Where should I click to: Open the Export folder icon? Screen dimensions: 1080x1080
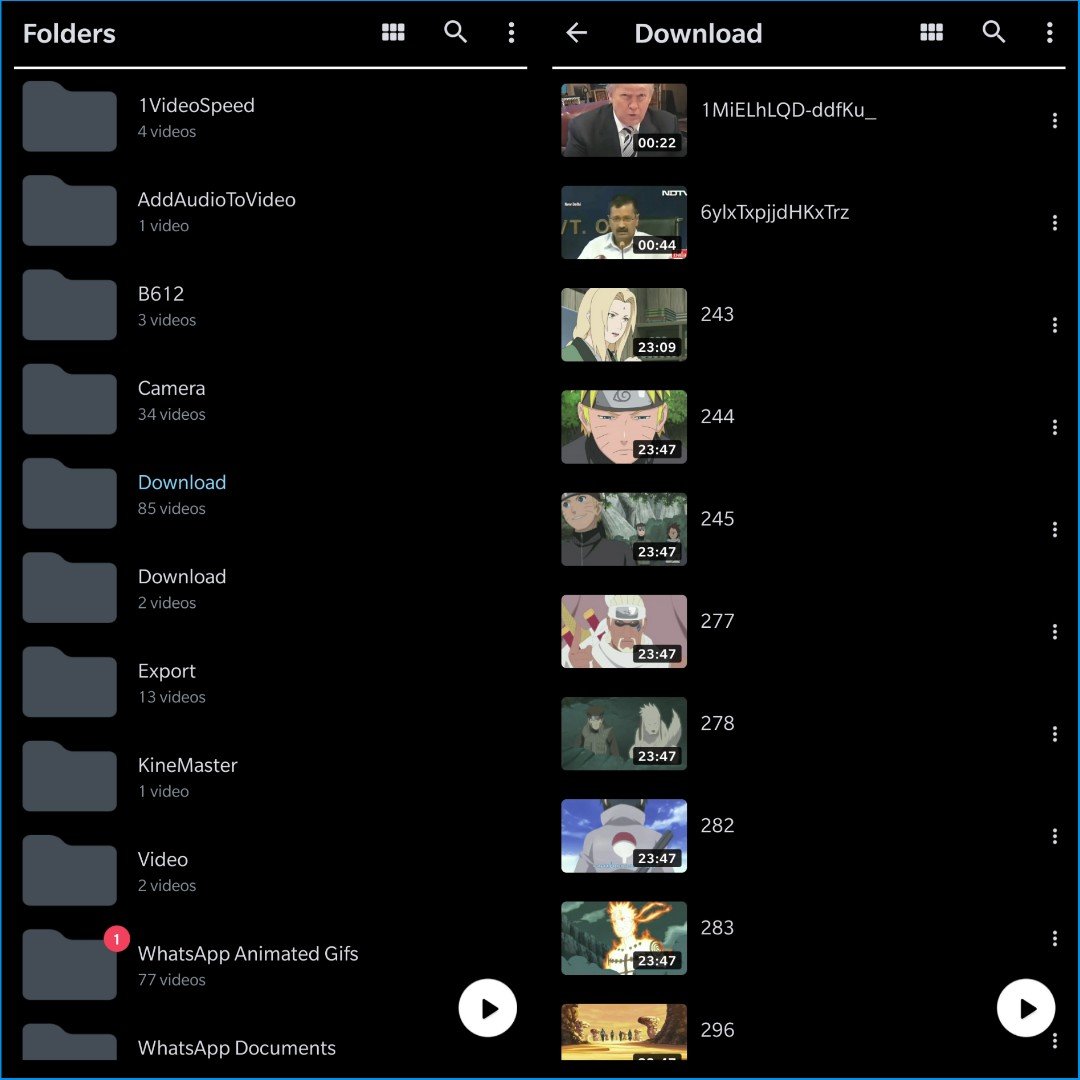70,682
